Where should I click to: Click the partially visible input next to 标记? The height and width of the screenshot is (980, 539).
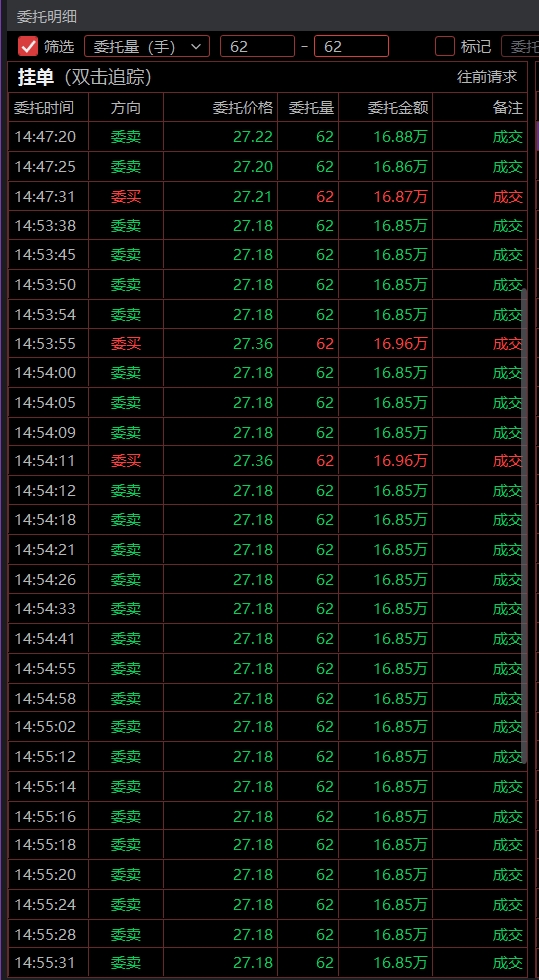pos(520,46)
